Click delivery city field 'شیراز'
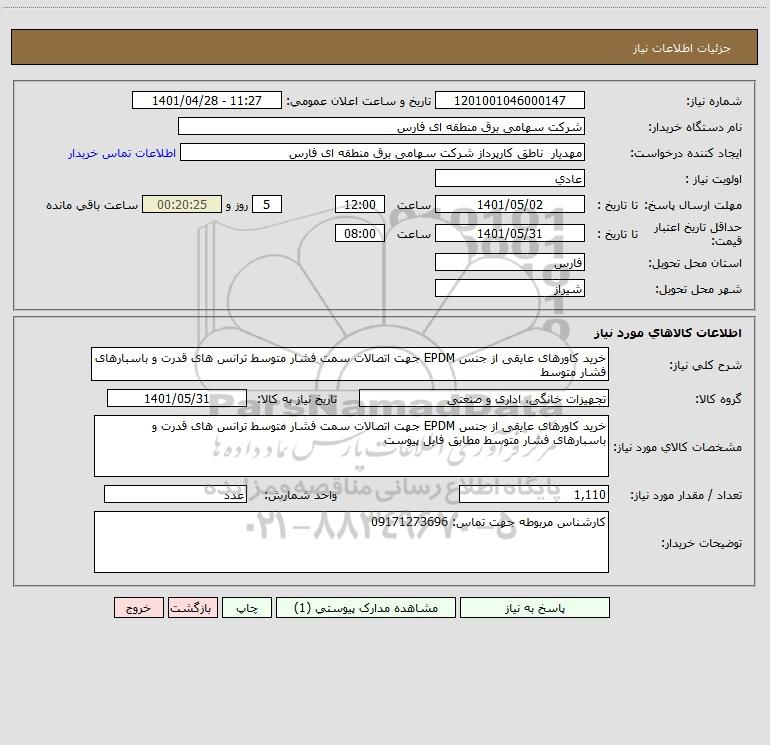The image size is (770, 745). pos(510,288)
